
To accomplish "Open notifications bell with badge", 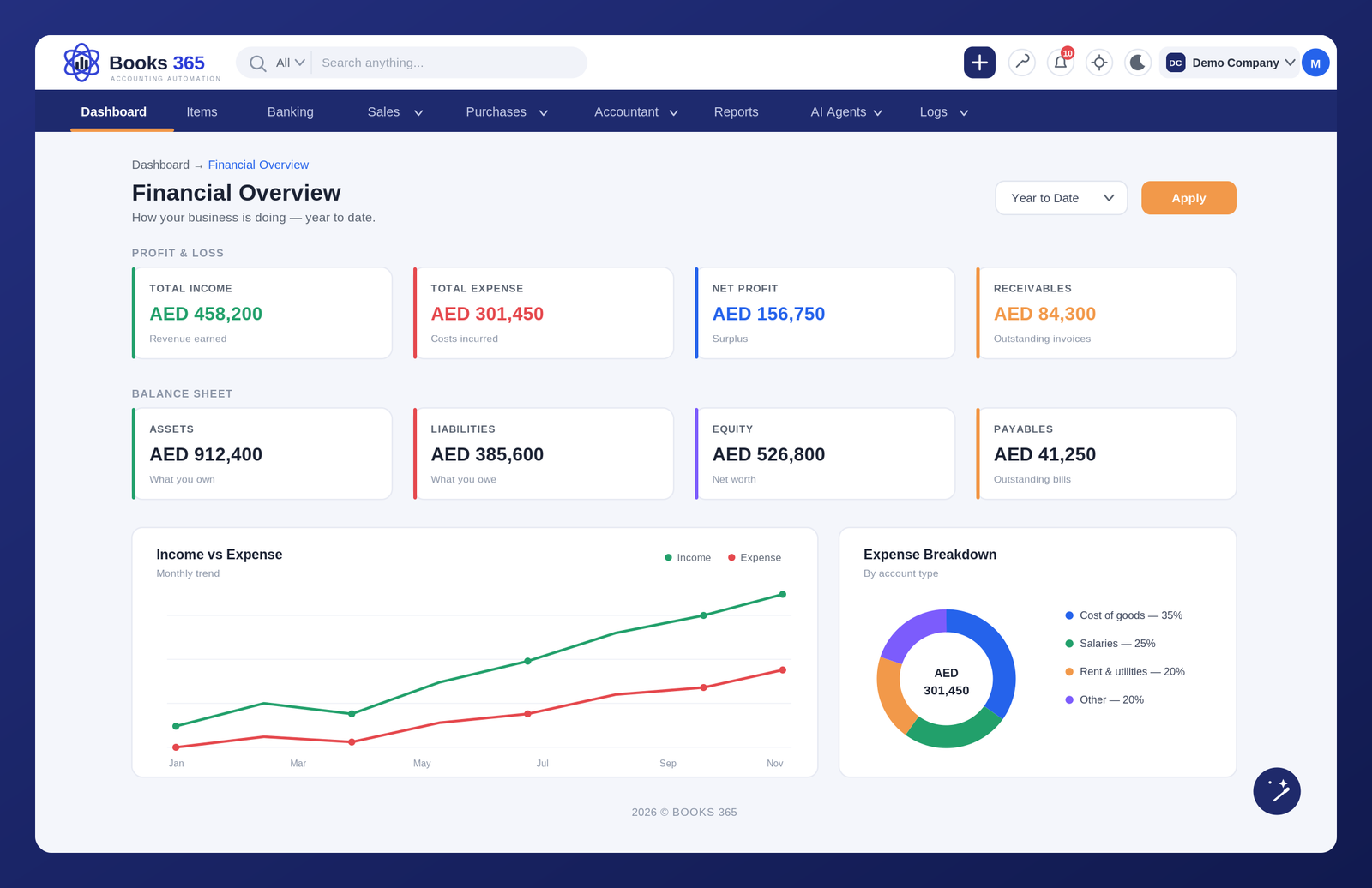I will (1061, 63).
